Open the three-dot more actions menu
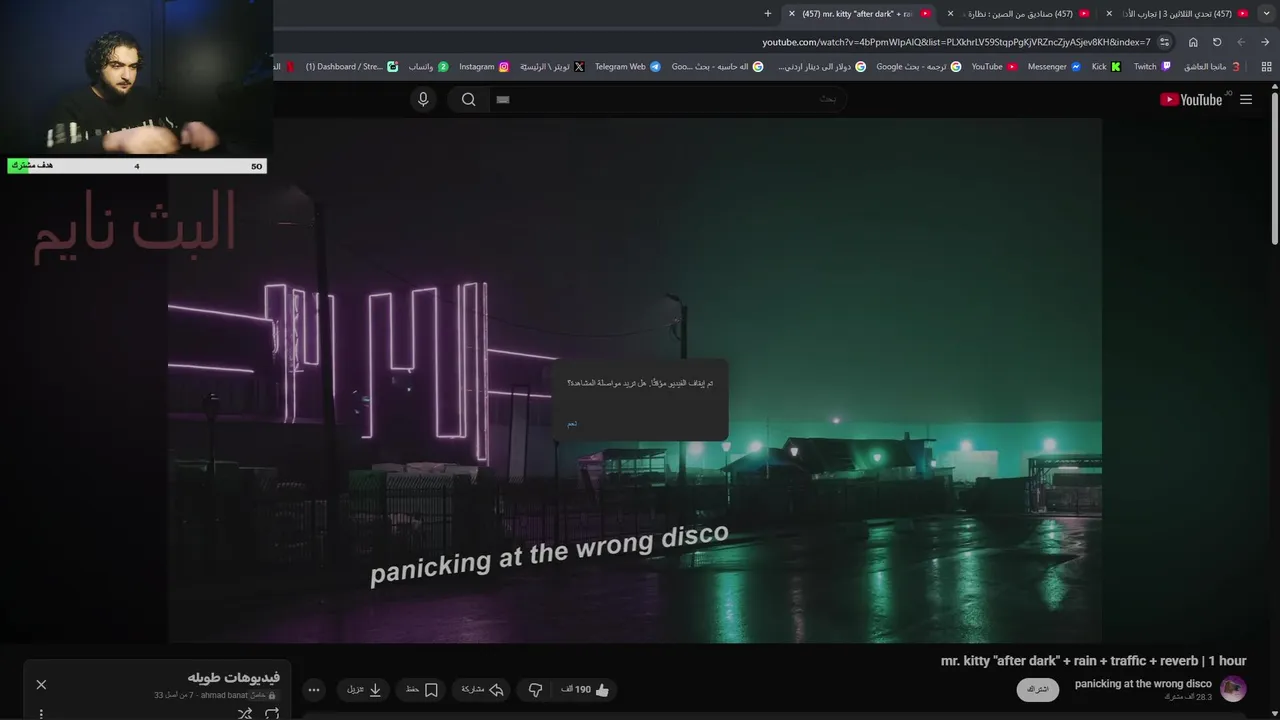 coord(313,689)
